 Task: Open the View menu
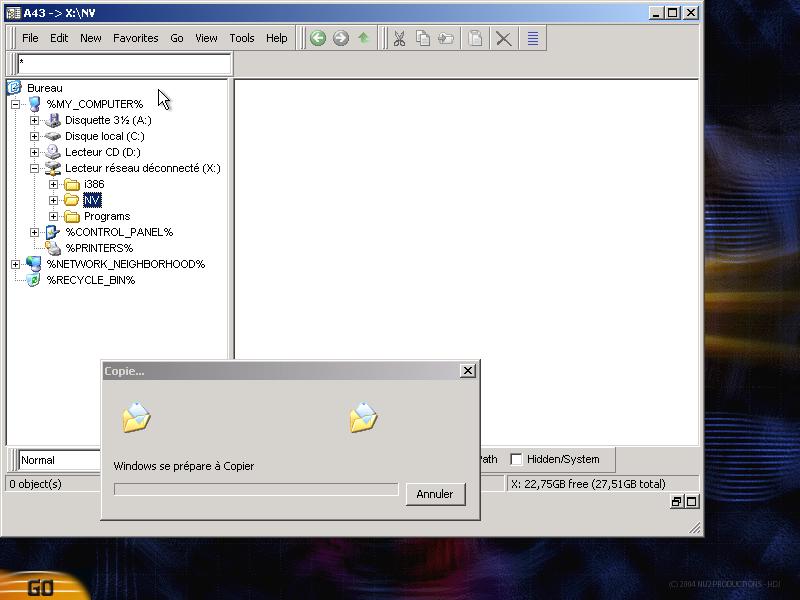206,38
